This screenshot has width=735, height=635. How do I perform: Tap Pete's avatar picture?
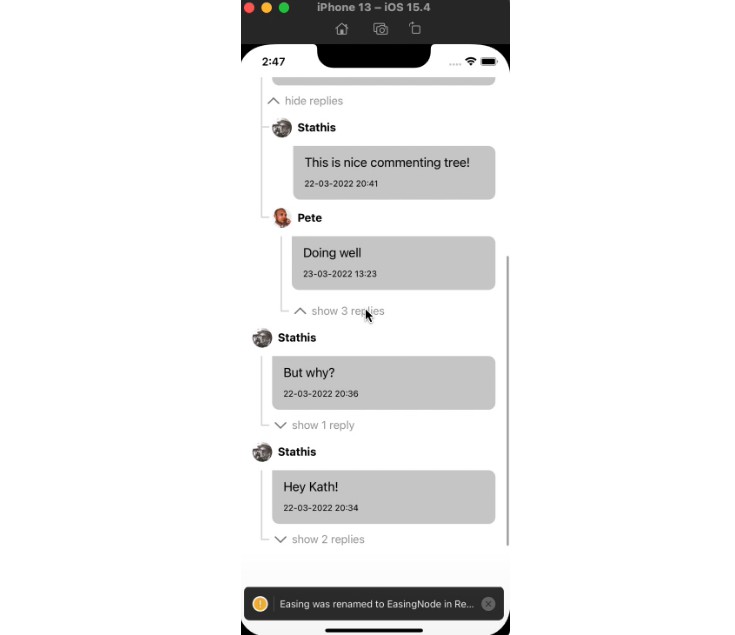click(x=282, y=218)
